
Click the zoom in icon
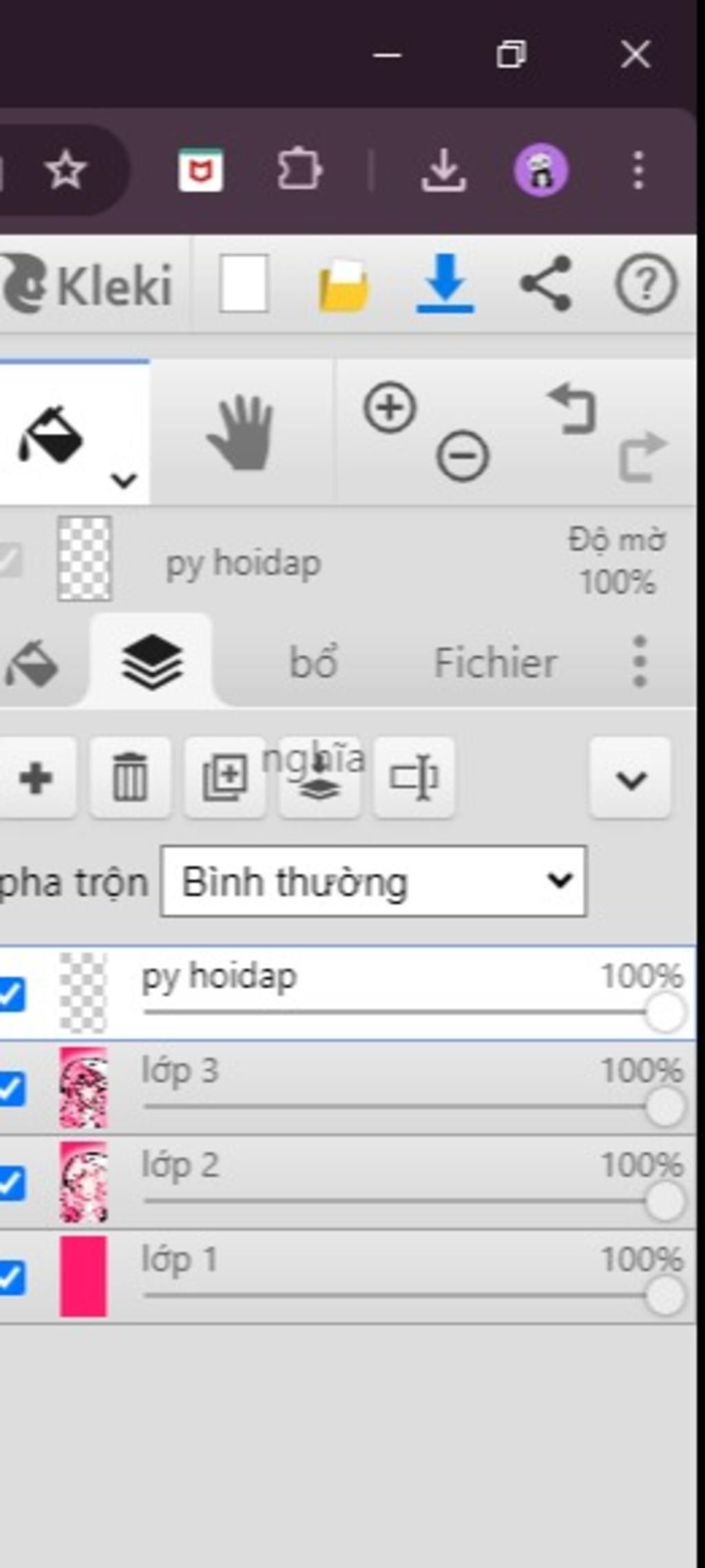(390, 408)
